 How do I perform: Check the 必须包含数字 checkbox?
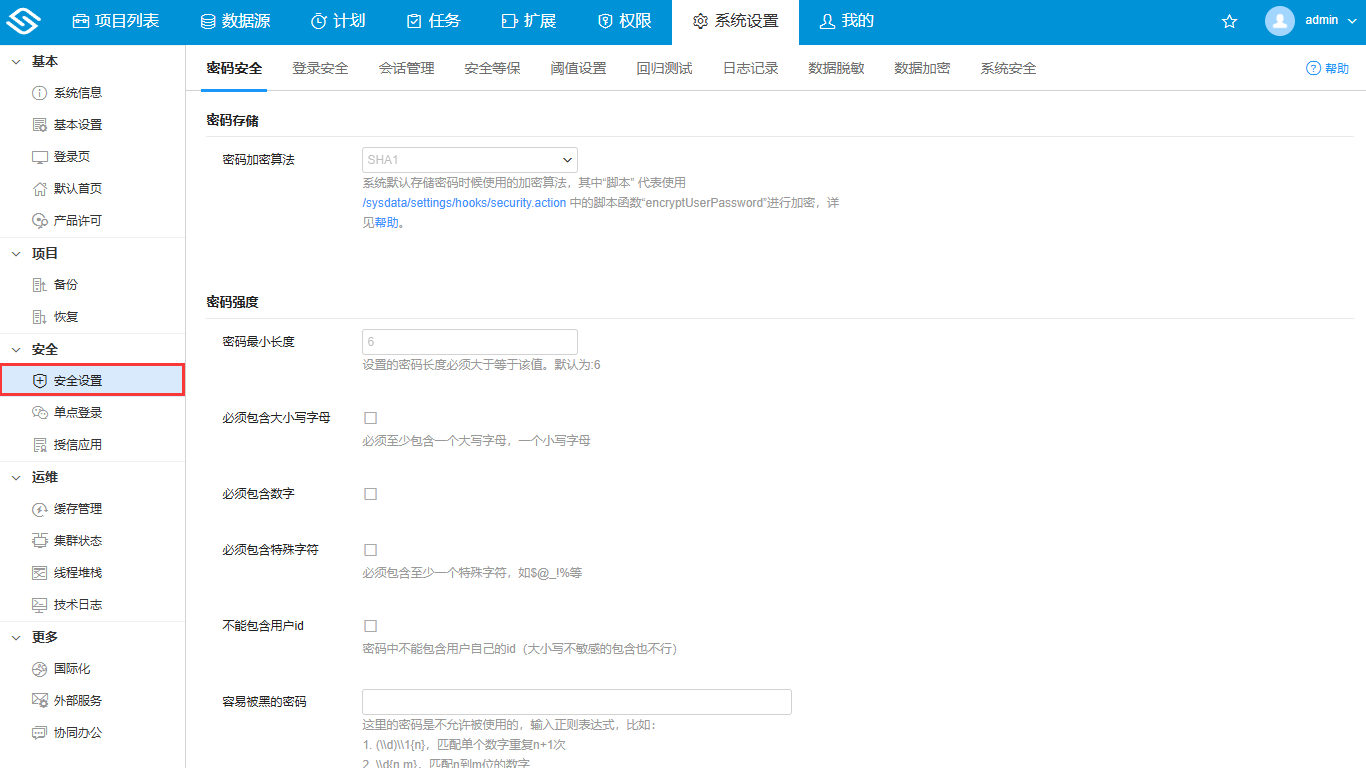370,493
